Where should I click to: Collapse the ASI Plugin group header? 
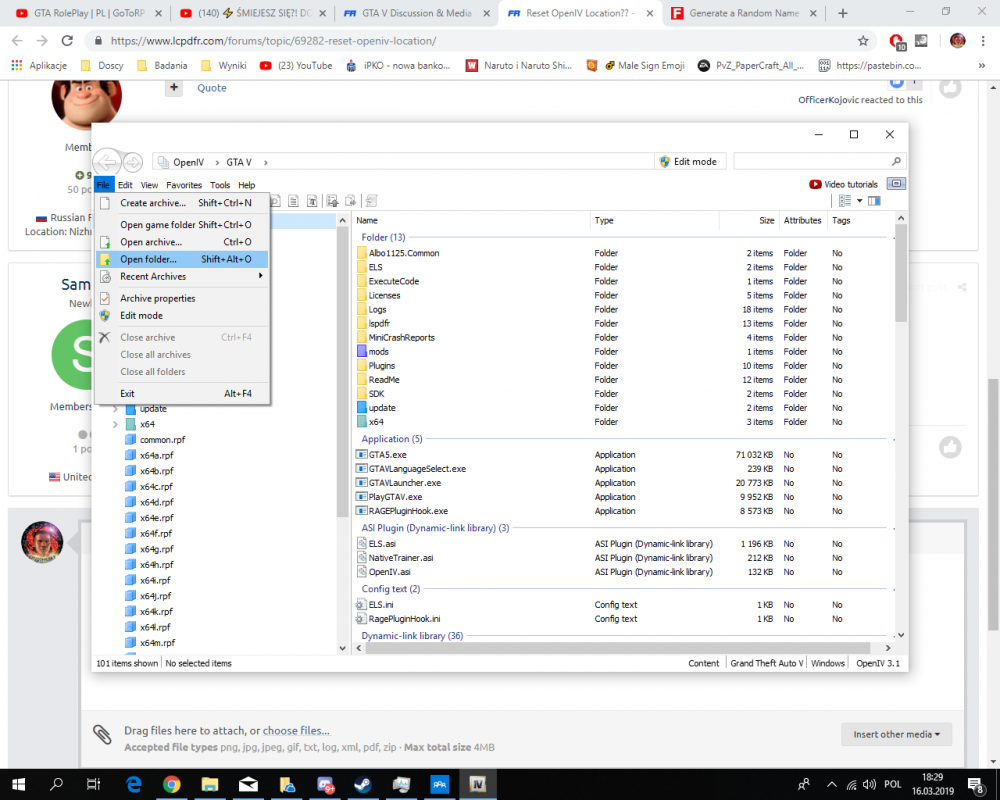click(435, 528)
